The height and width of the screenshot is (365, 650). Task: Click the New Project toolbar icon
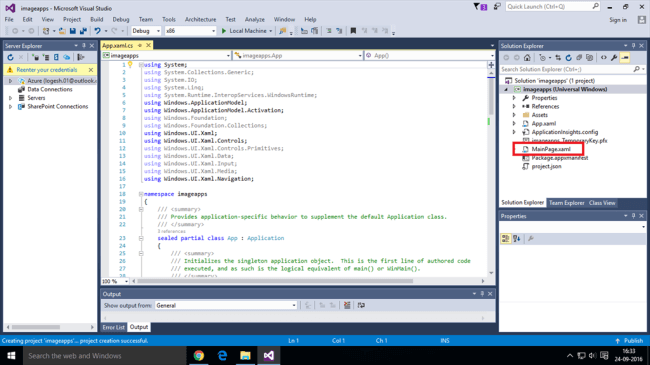click(46, 31)
